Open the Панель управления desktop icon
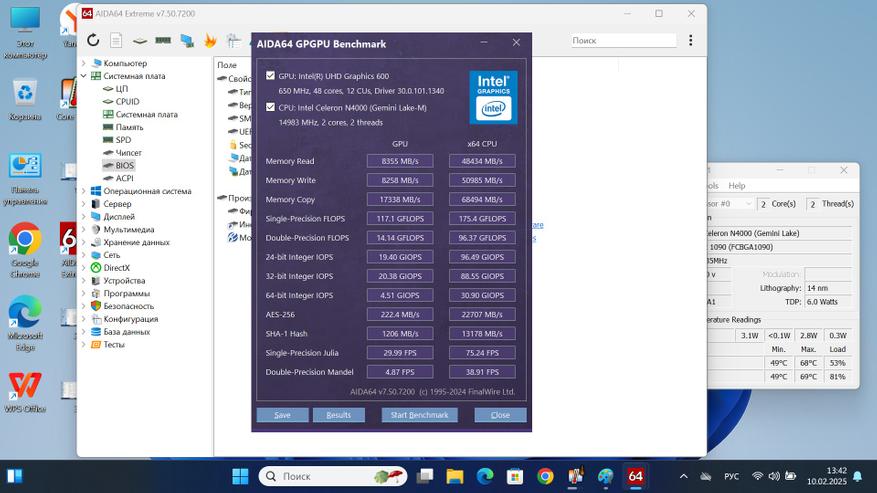The height and width of the screenshot is (493, 877). click(x=25, y=179)
